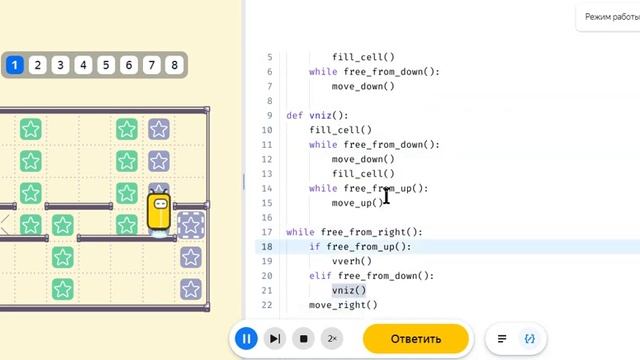
Task: Click line number 8 in gutter
Action: pyautogui.click(x=269, y=101)
